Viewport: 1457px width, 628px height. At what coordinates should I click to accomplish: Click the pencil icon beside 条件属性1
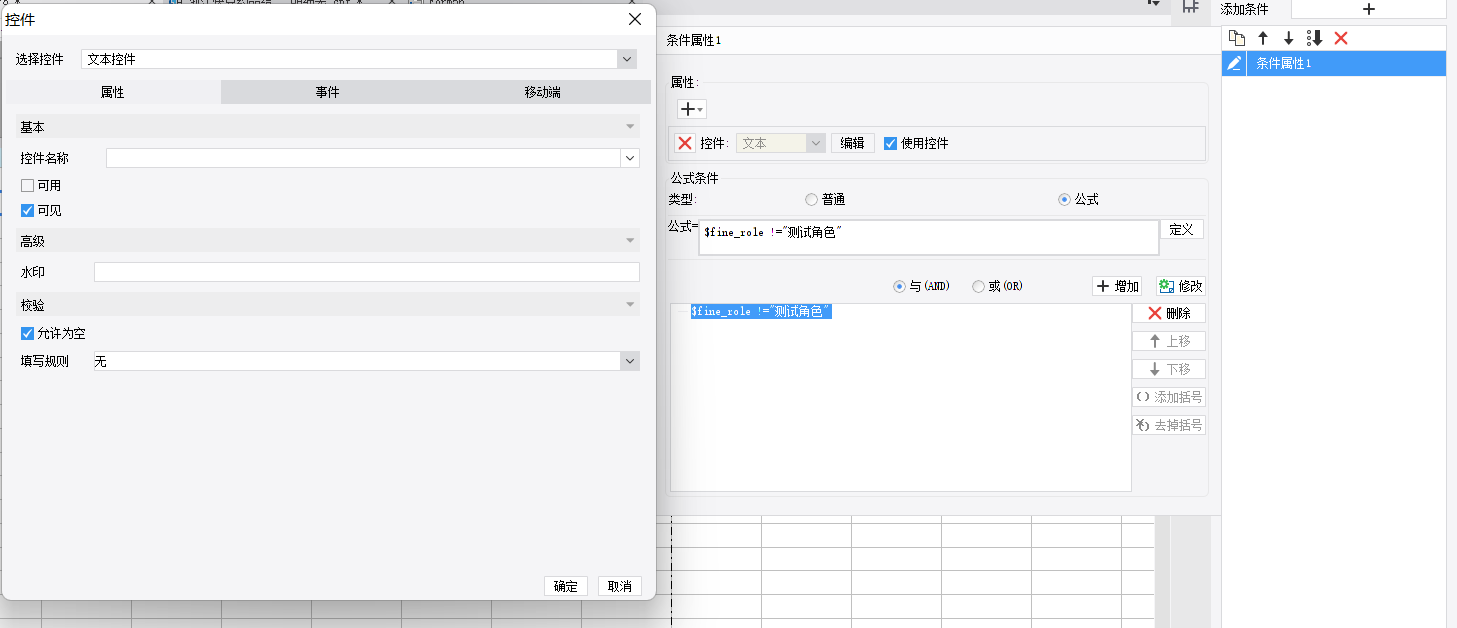tap(1234, 63)
